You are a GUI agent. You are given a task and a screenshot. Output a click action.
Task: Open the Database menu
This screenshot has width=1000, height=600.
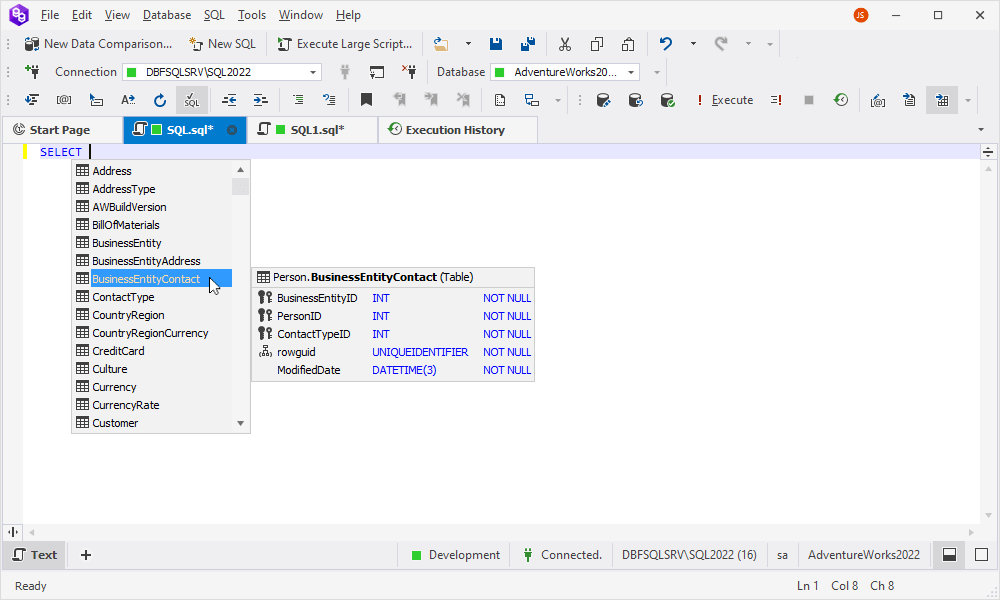coord(166,14)
